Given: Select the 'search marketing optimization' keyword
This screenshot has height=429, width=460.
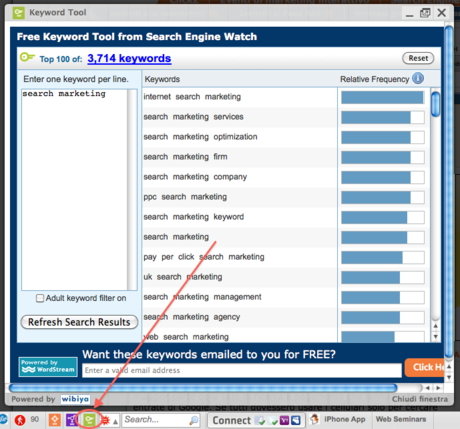Looking at the screenshot, I should 200,137.
